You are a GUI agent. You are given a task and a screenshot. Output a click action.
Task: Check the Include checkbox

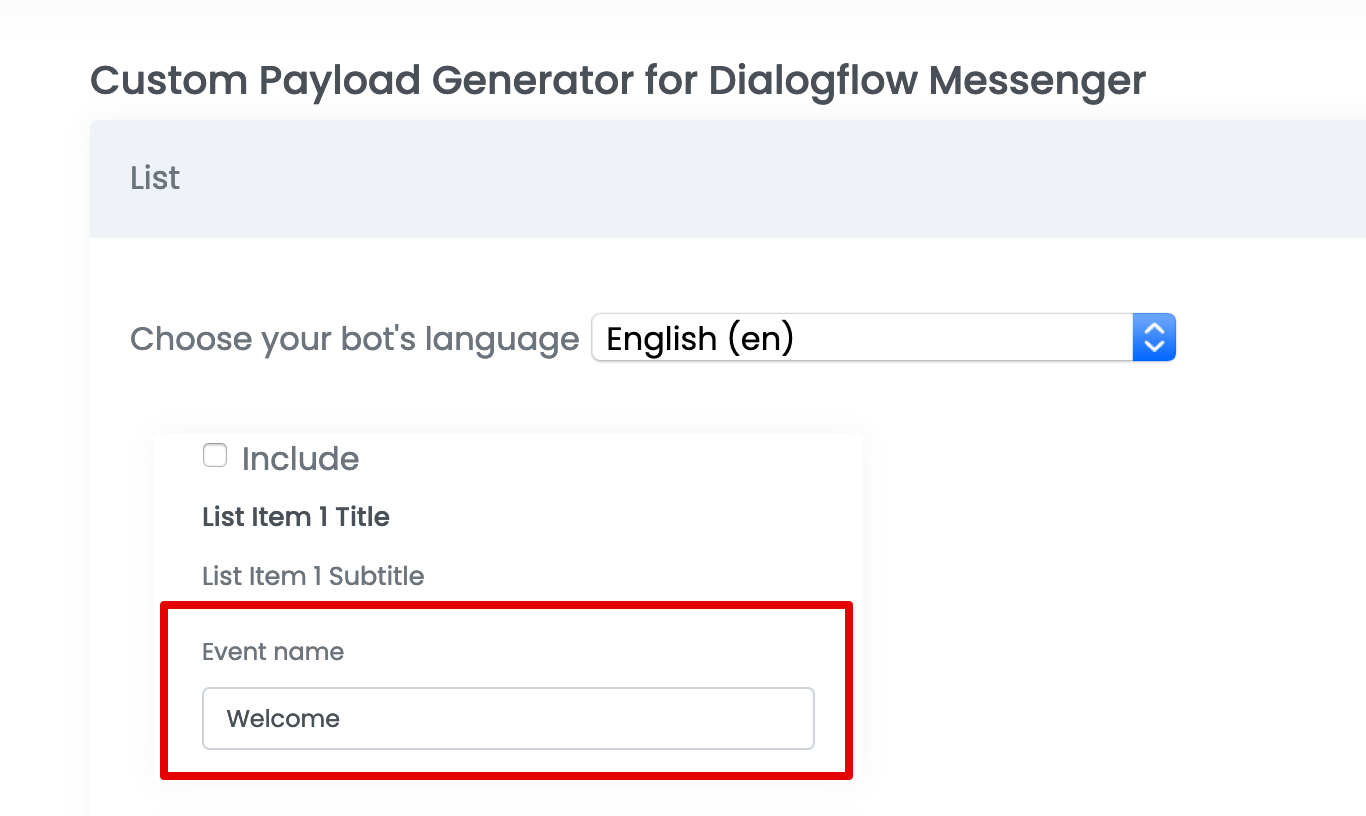coord(215,456)
